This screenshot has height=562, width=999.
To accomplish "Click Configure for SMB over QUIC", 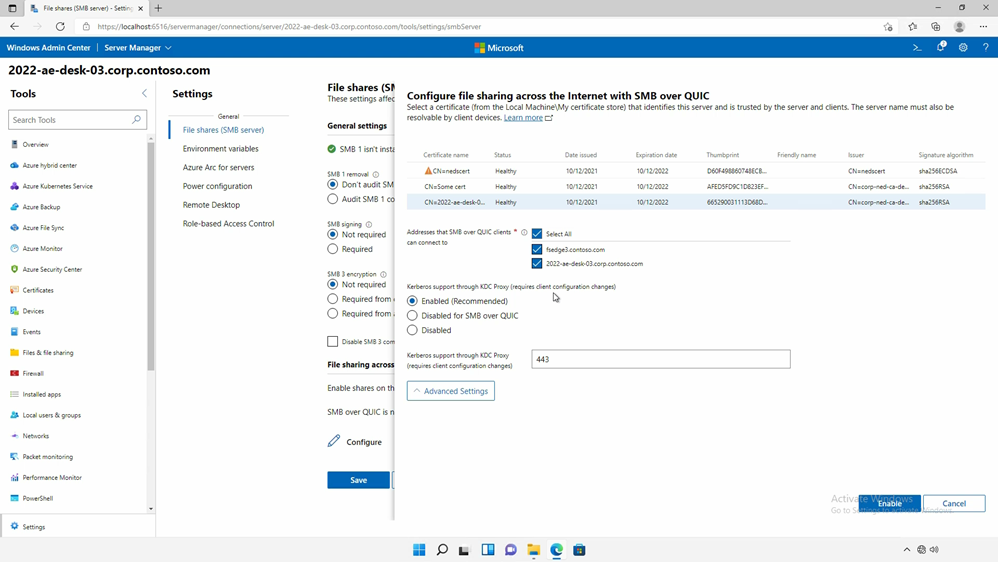I will [x=355, y=442].
